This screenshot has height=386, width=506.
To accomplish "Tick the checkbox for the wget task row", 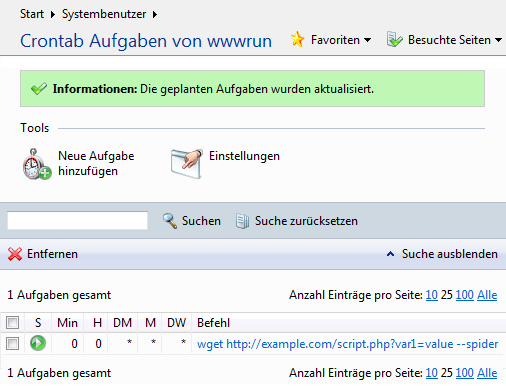I will [x=13, y=343].
